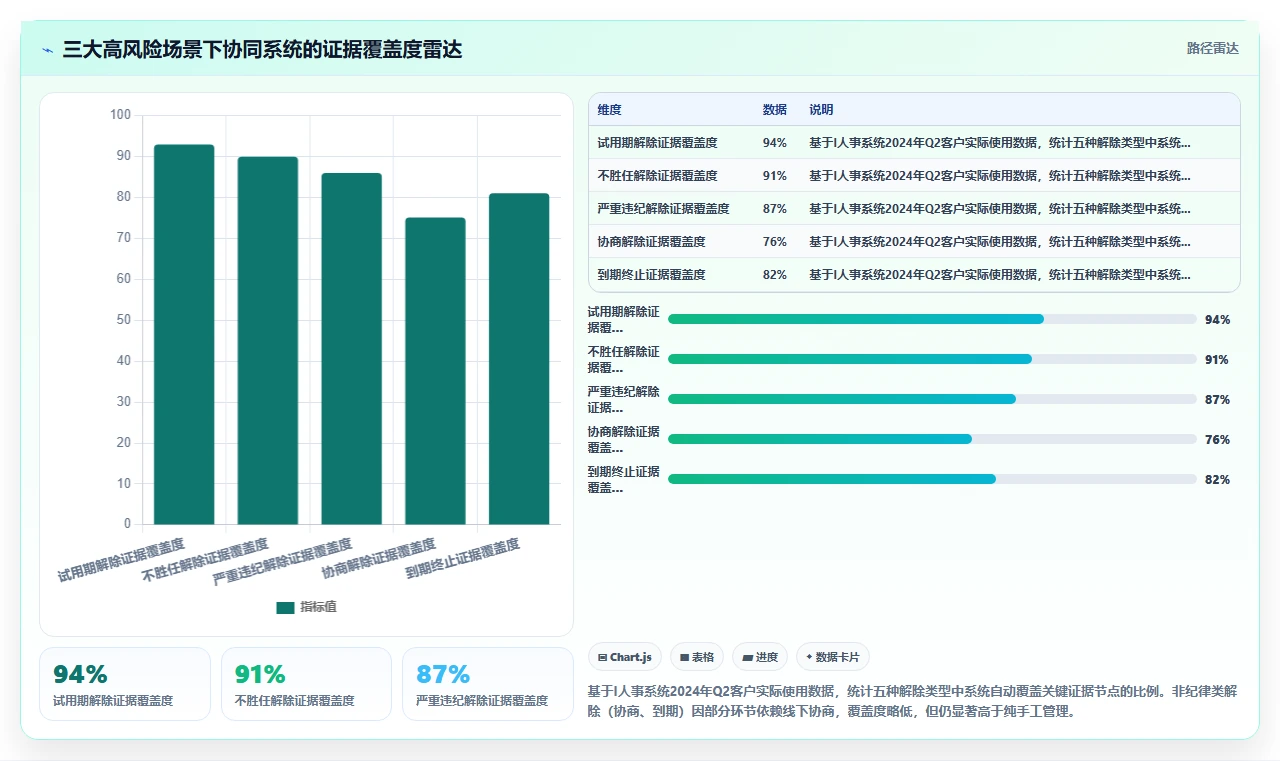The image size is (1280, 761).
Task: Click the 严重违纪解除证据覆盖度 bar in the chart
Action: click(351, 348)
